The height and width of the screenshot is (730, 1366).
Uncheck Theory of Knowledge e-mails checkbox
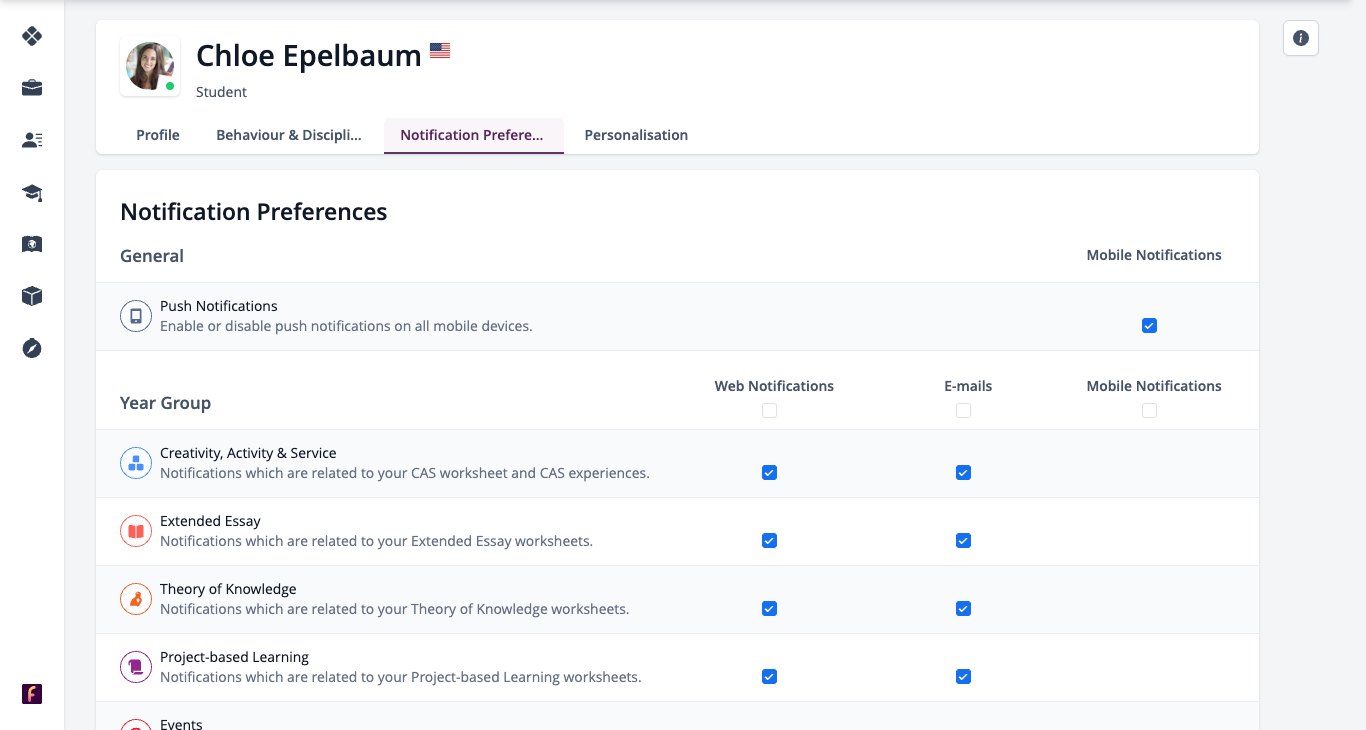(963, 609)
